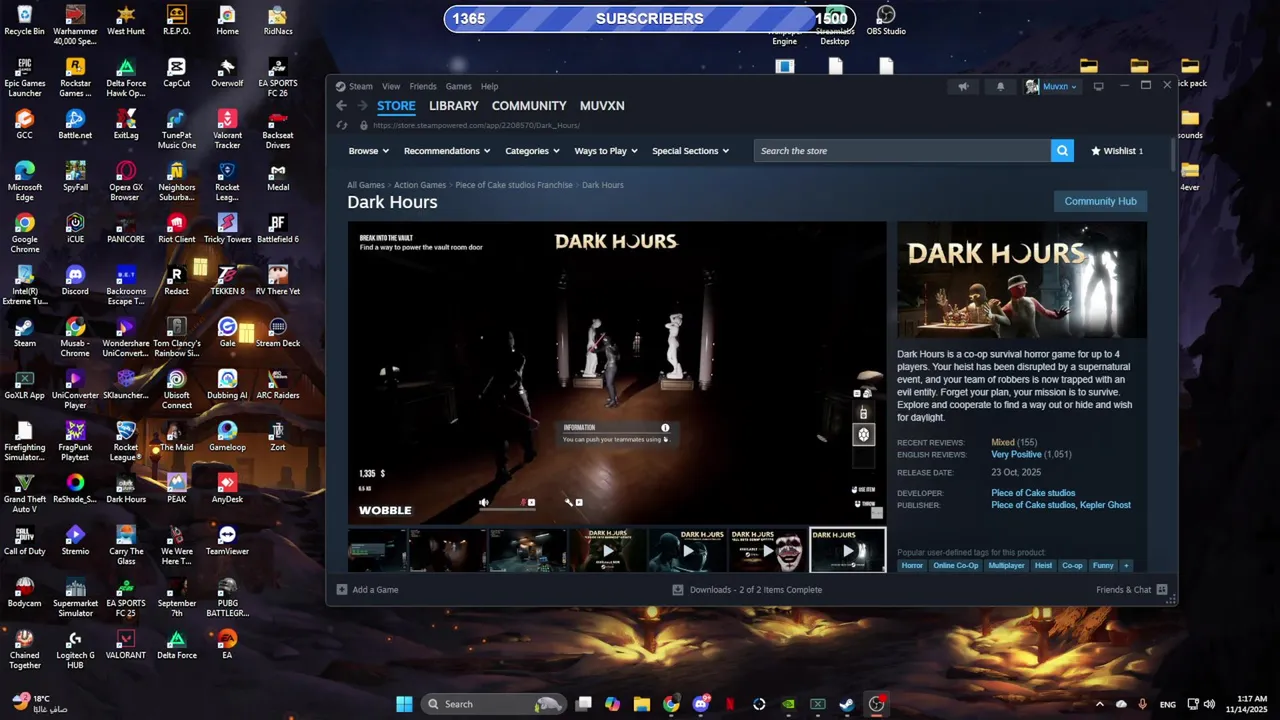Click the Very Positive reviews link

coord(1016,454)
